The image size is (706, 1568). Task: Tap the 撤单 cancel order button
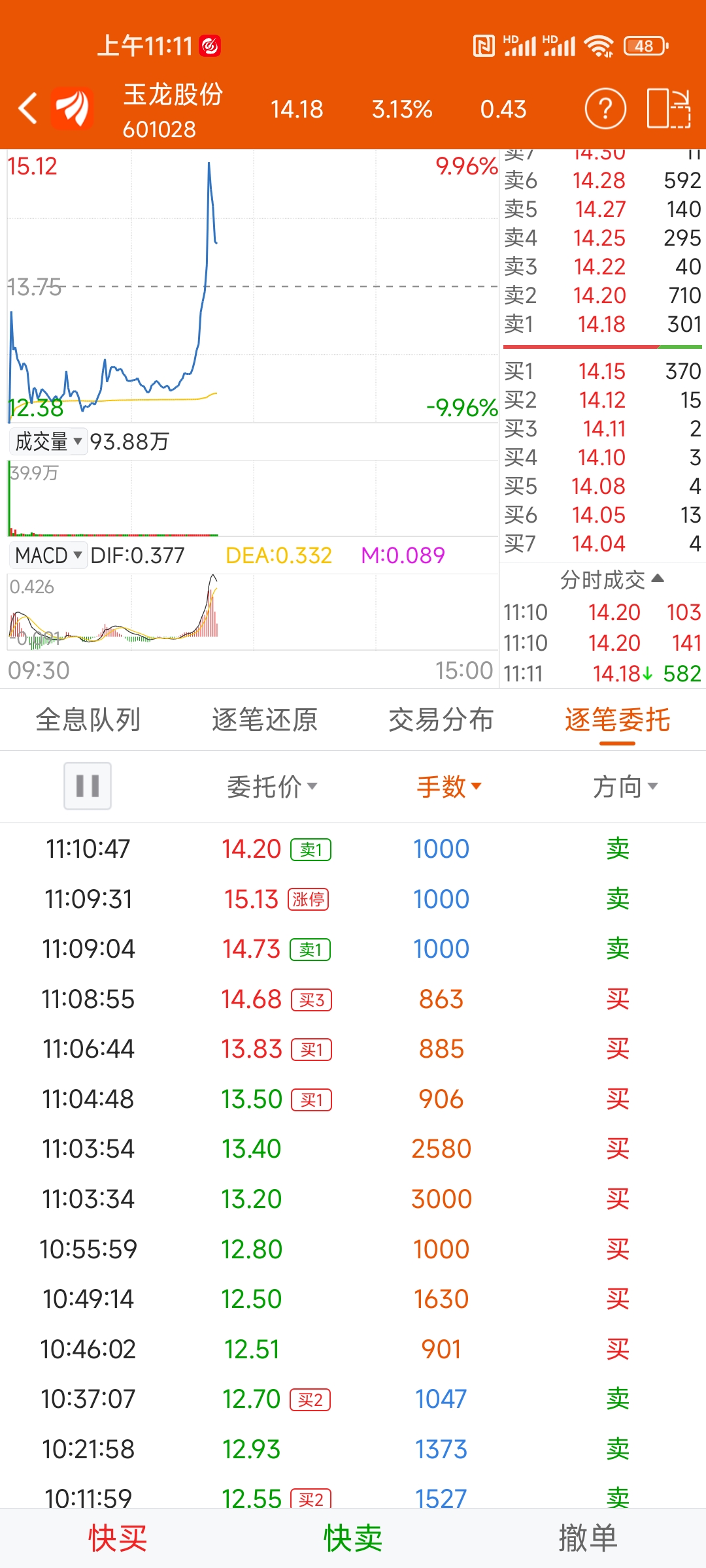(588, 1538)
